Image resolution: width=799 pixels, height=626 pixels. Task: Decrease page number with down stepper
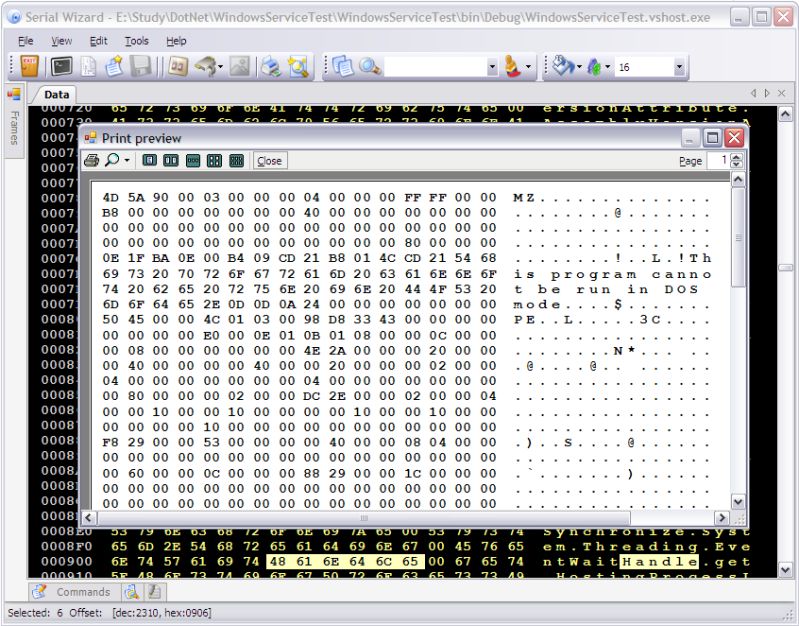tap(736, 165)
